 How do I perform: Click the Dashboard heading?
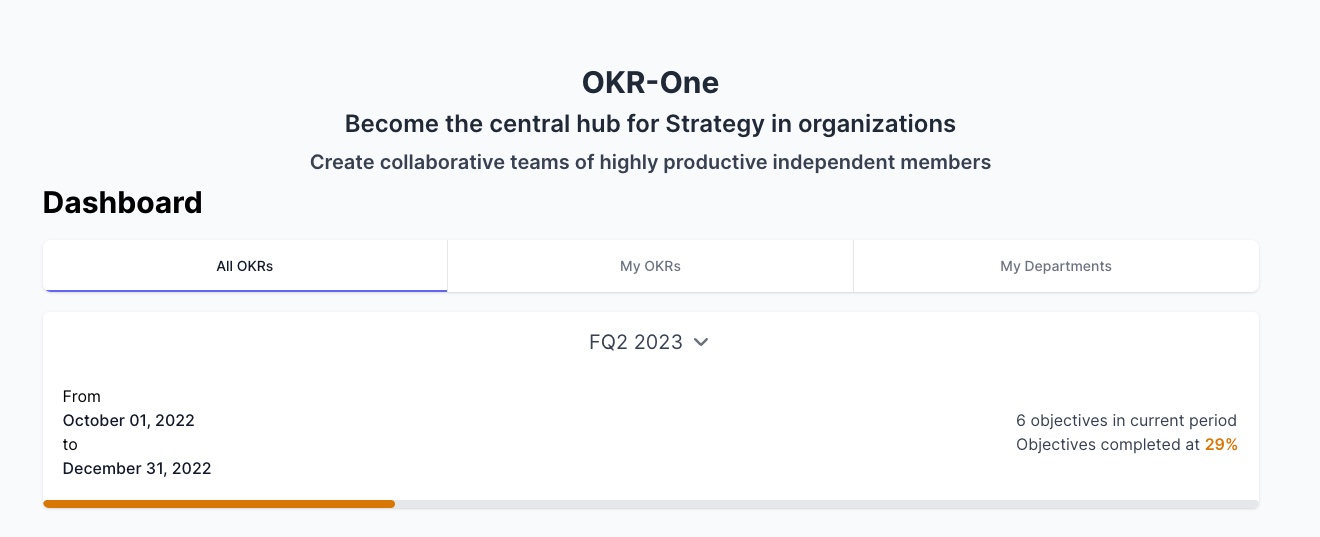[122, 203]
